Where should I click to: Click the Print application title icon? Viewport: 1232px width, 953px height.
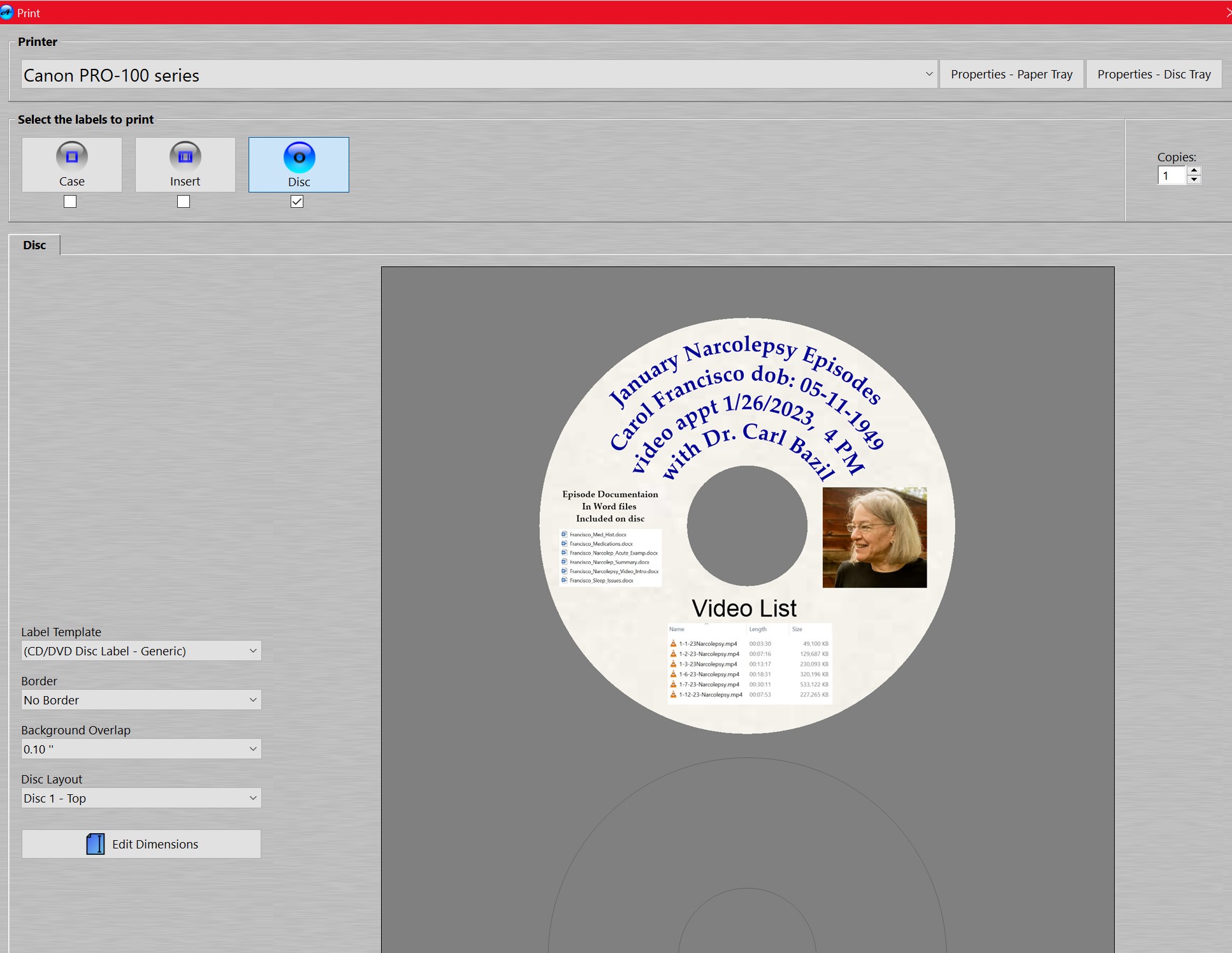tap(8, 12)
